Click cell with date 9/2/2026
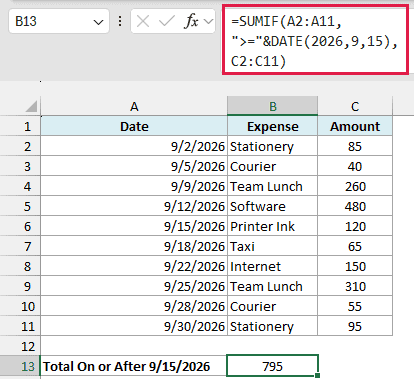The width and height of the screenshot is (414, 379). point(134,146)
